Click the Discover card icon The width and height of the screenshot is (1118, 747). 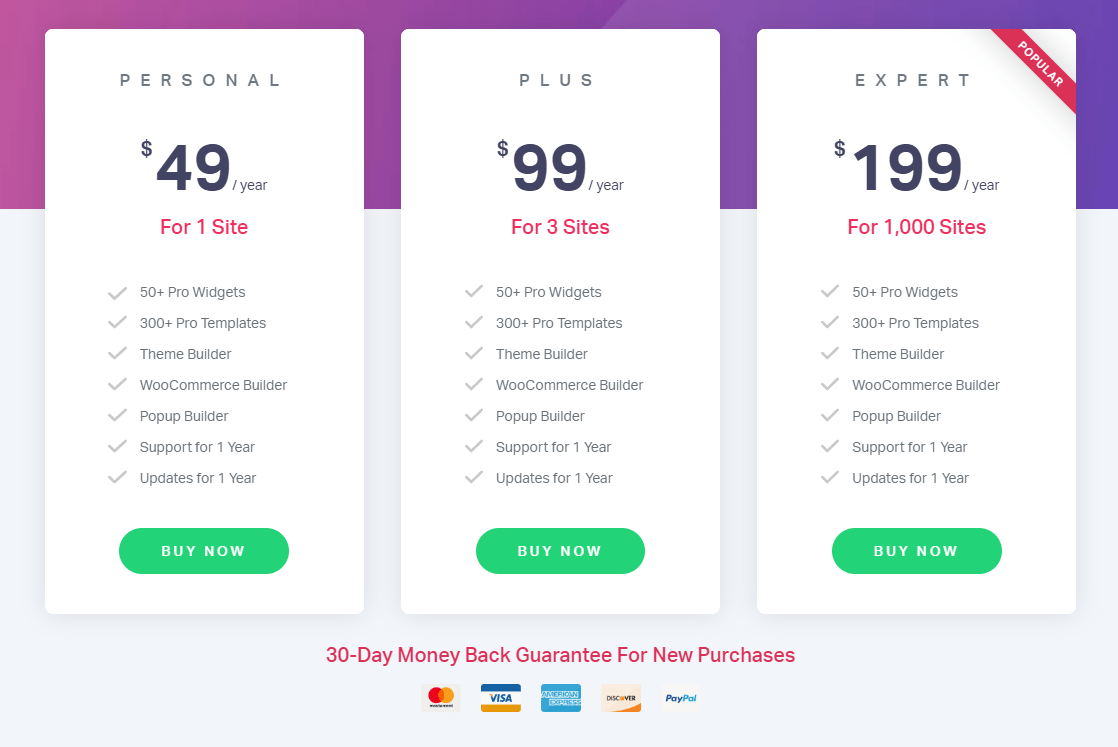[x=620, y=698]
